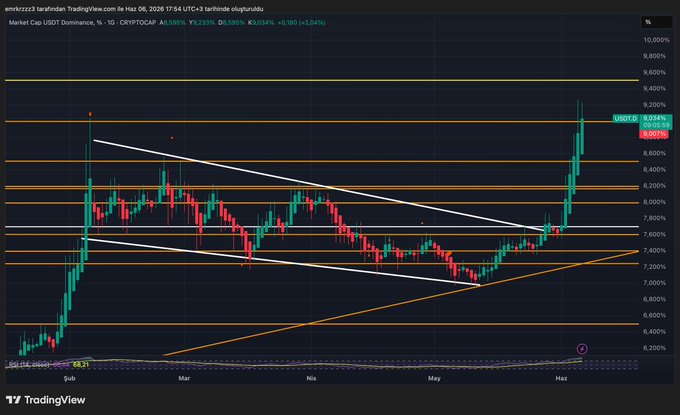The image size is (680, 415).
Task: Click the 8,600% price axis label
Action: point(654,153)
